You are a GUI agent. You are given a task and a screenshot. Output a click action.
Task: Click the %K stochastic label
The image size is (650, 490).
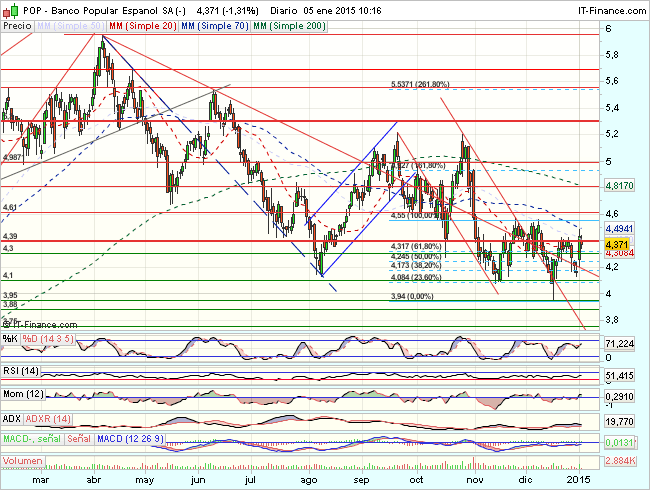(10, 339)
